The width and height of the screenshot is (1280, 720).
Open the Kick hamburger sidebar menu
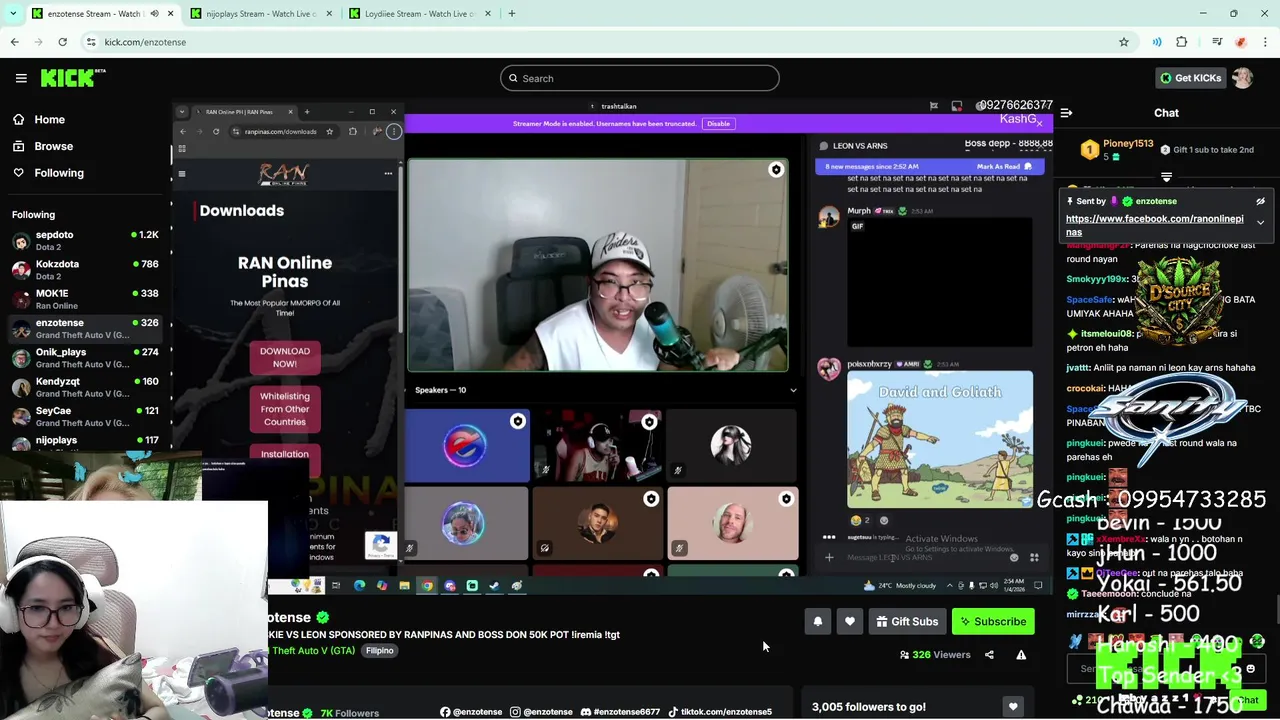[x=21, y=78]
